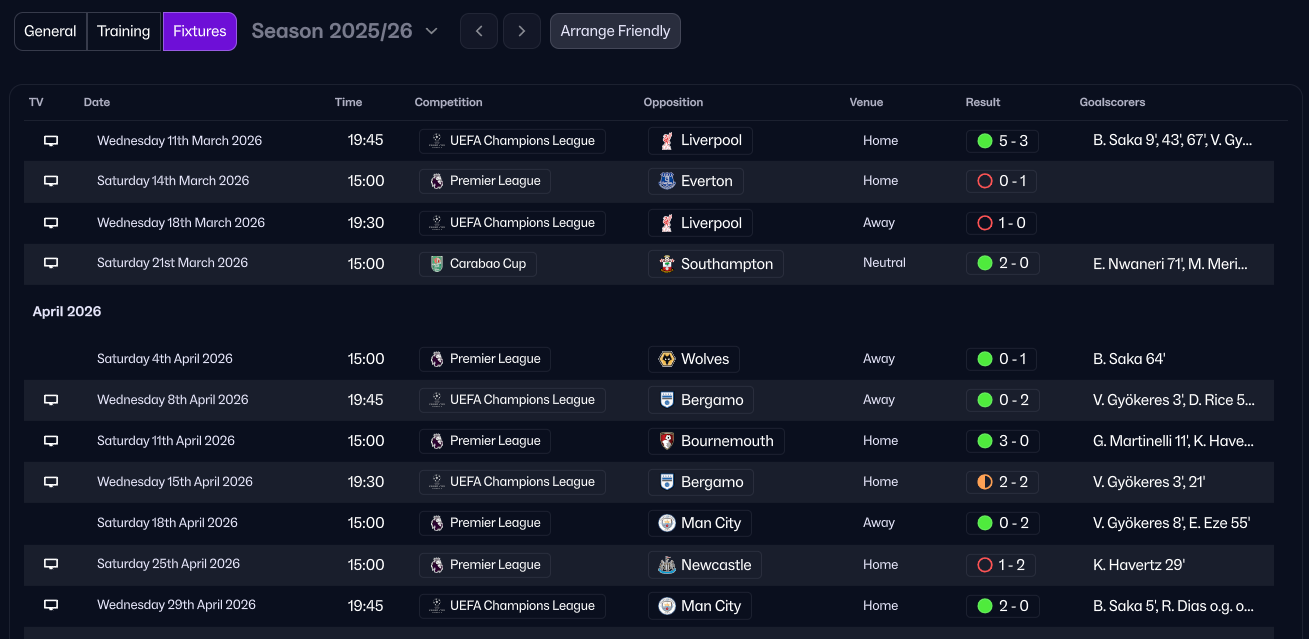
Task: Click the Carabao Cup competition logo
Action: 436,264
